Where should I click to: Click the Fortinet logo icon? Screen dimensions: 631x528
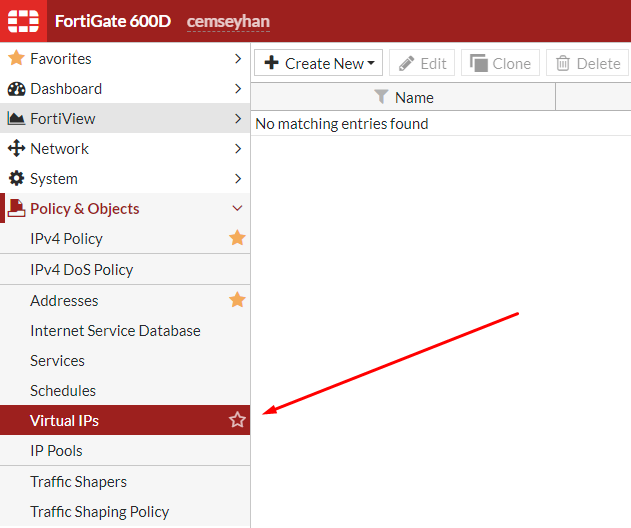23,21
